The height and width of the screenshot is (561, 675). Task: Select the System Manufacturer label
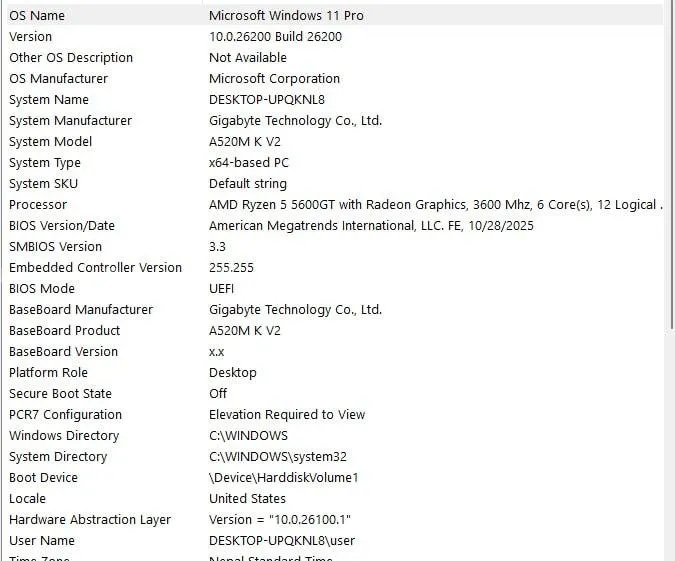pos(71,121)
